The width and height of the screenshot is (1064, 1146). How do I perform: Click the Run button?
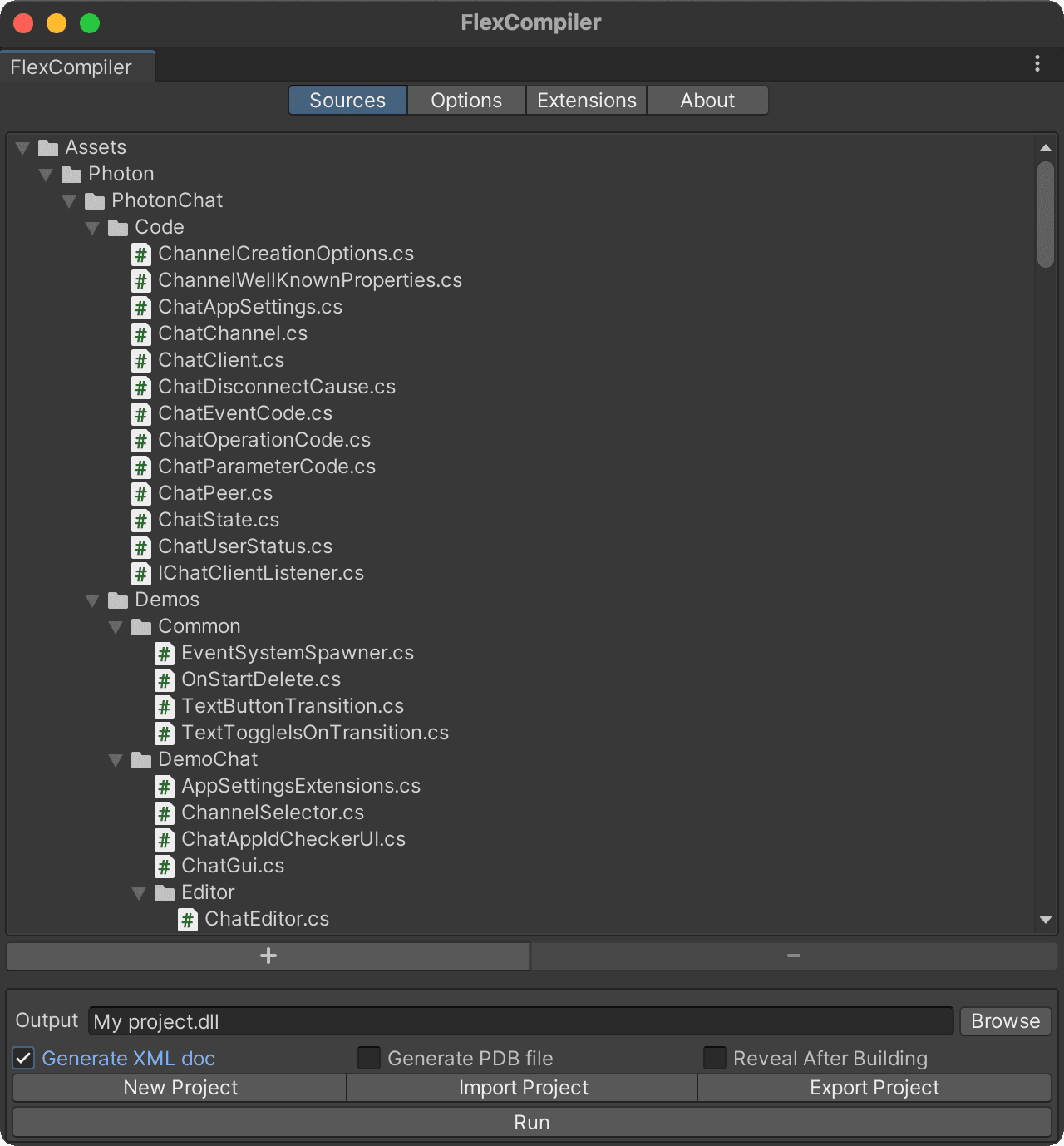532,1122
